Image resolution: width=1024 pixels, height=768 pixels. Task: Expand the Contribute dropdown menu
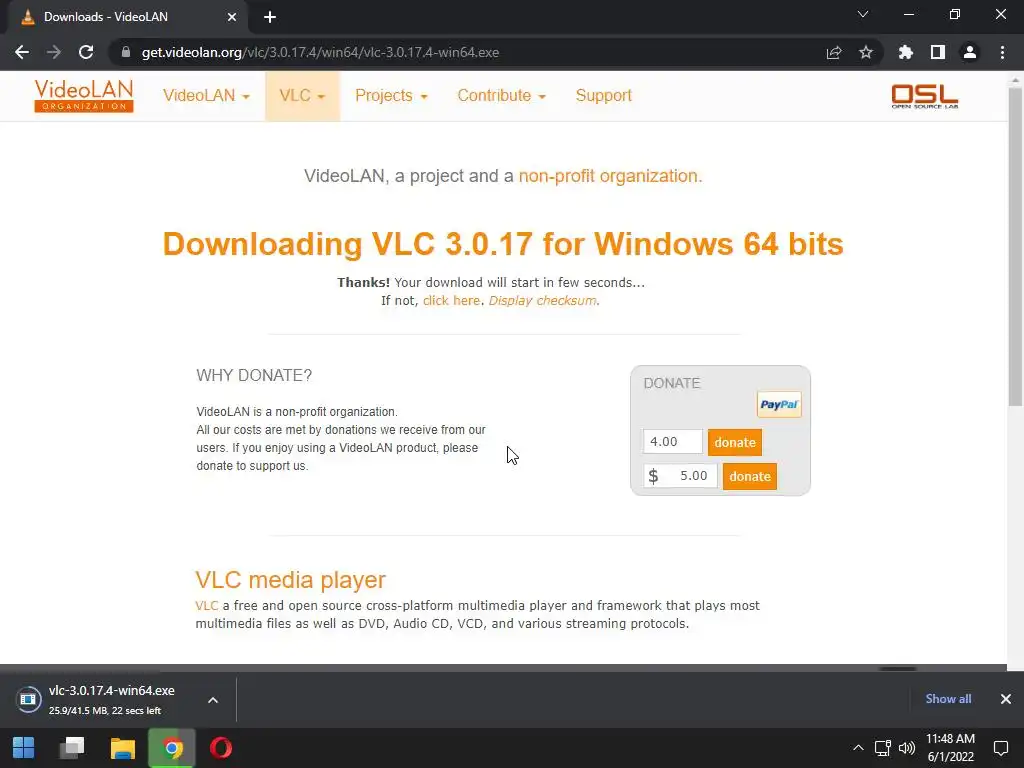click(502, 95)
